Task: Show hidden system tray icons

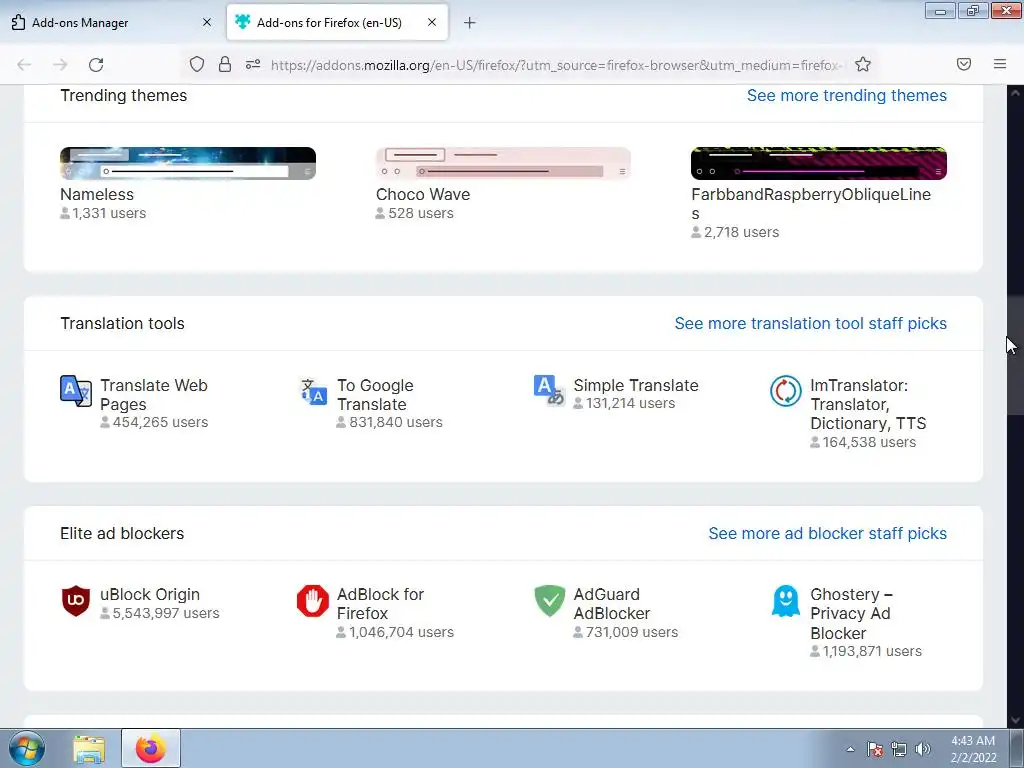Action: click(850, 749)
